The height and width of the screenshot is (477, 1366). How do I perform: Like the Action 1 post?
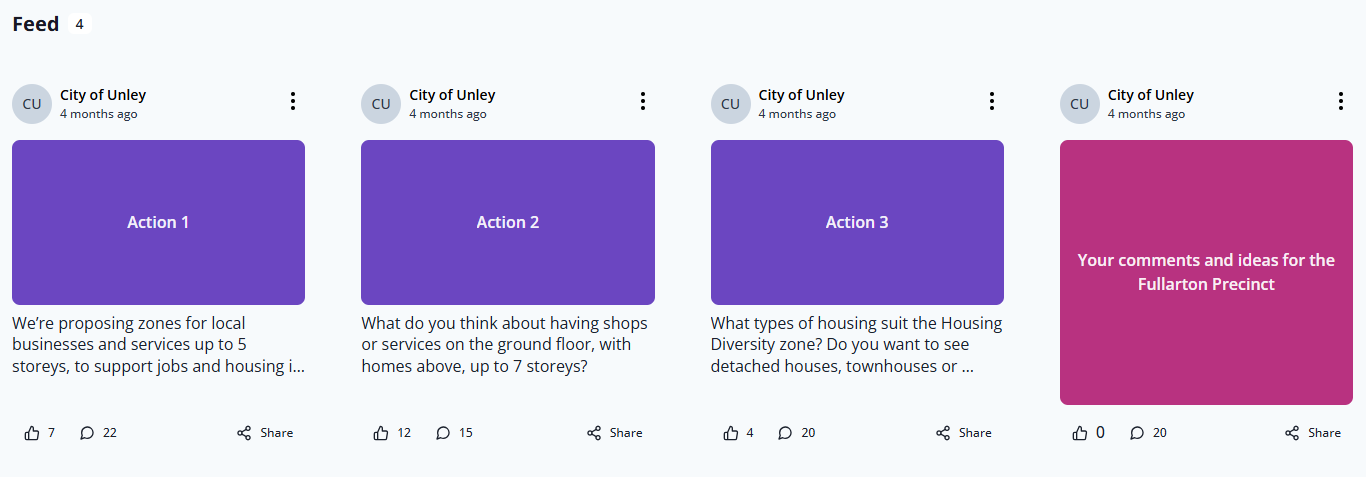(x=32, y=433)
